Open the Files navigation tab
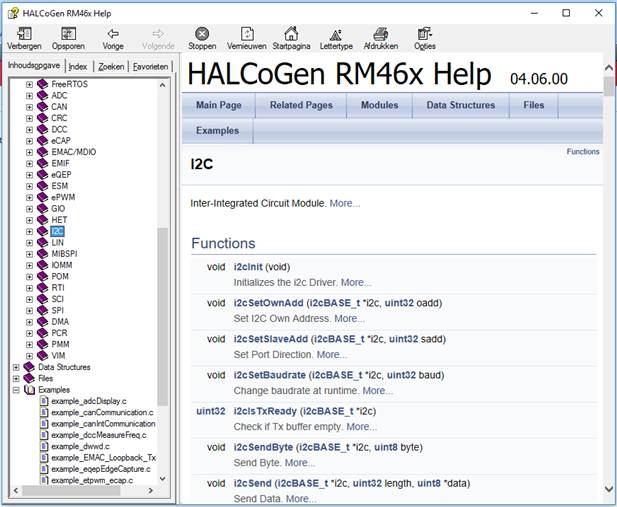This screenshot has height=507, width=617. tap(534, 105)
